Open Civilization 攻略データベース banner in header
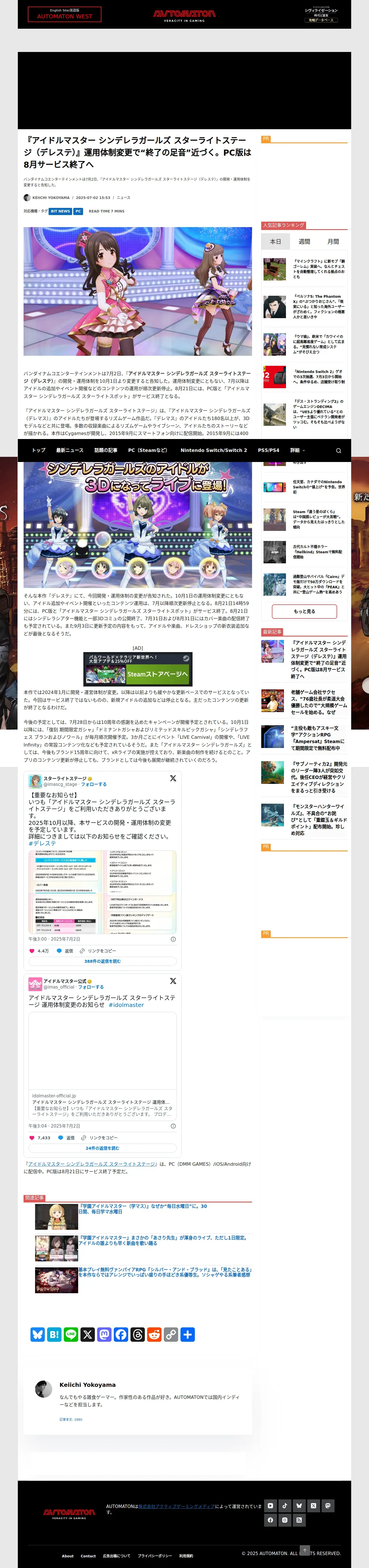This screenshot has height=1568, width=369. click(x=321, y=14)
